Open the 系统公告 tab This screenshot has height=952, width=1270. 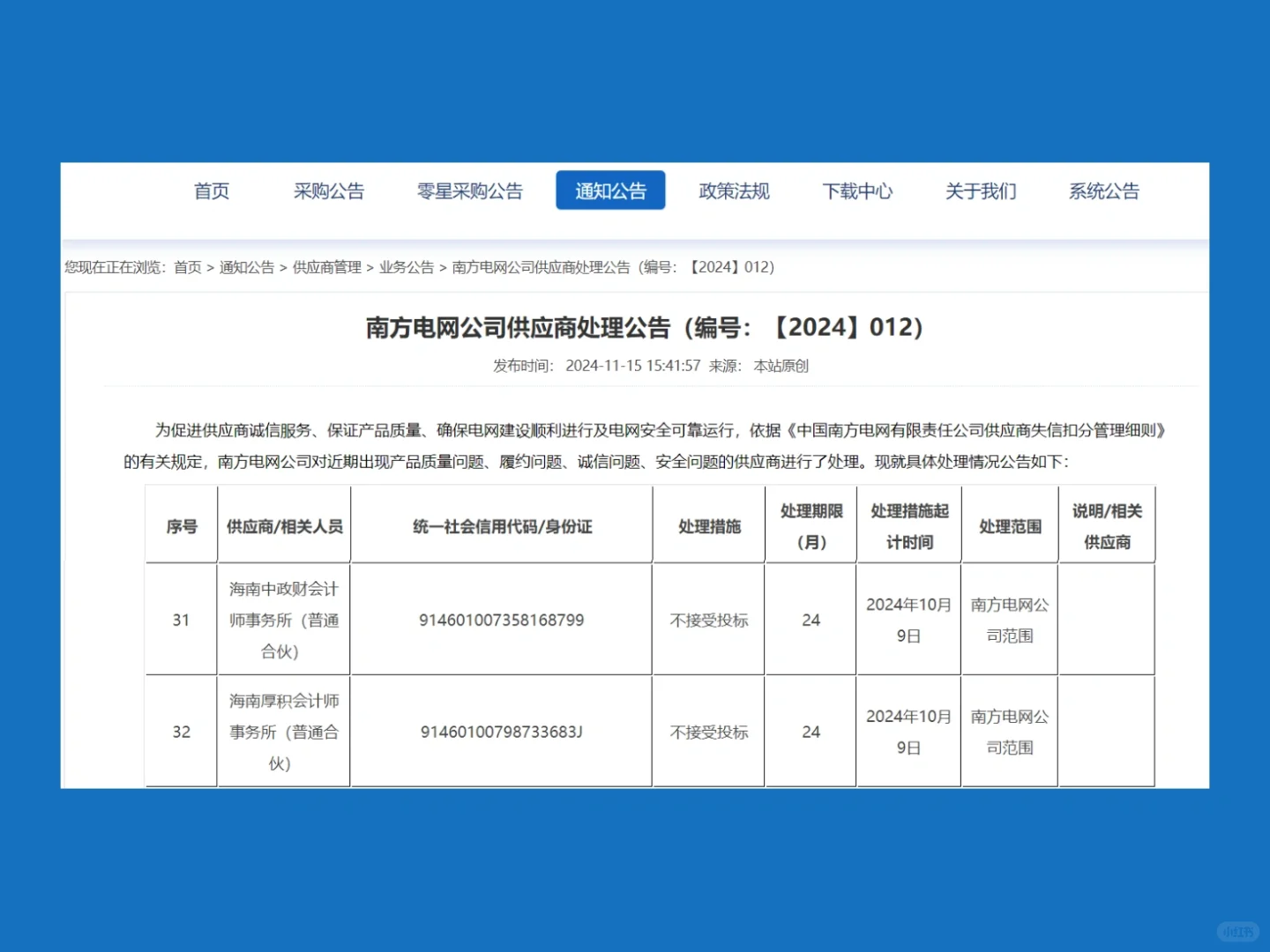tap(1104, 191)
